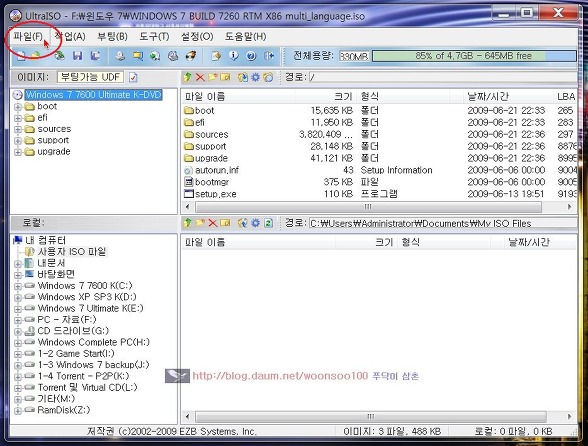
Task: Expand the Windows 7 7600 K(C:) drive
Action: tap(18, 286)
